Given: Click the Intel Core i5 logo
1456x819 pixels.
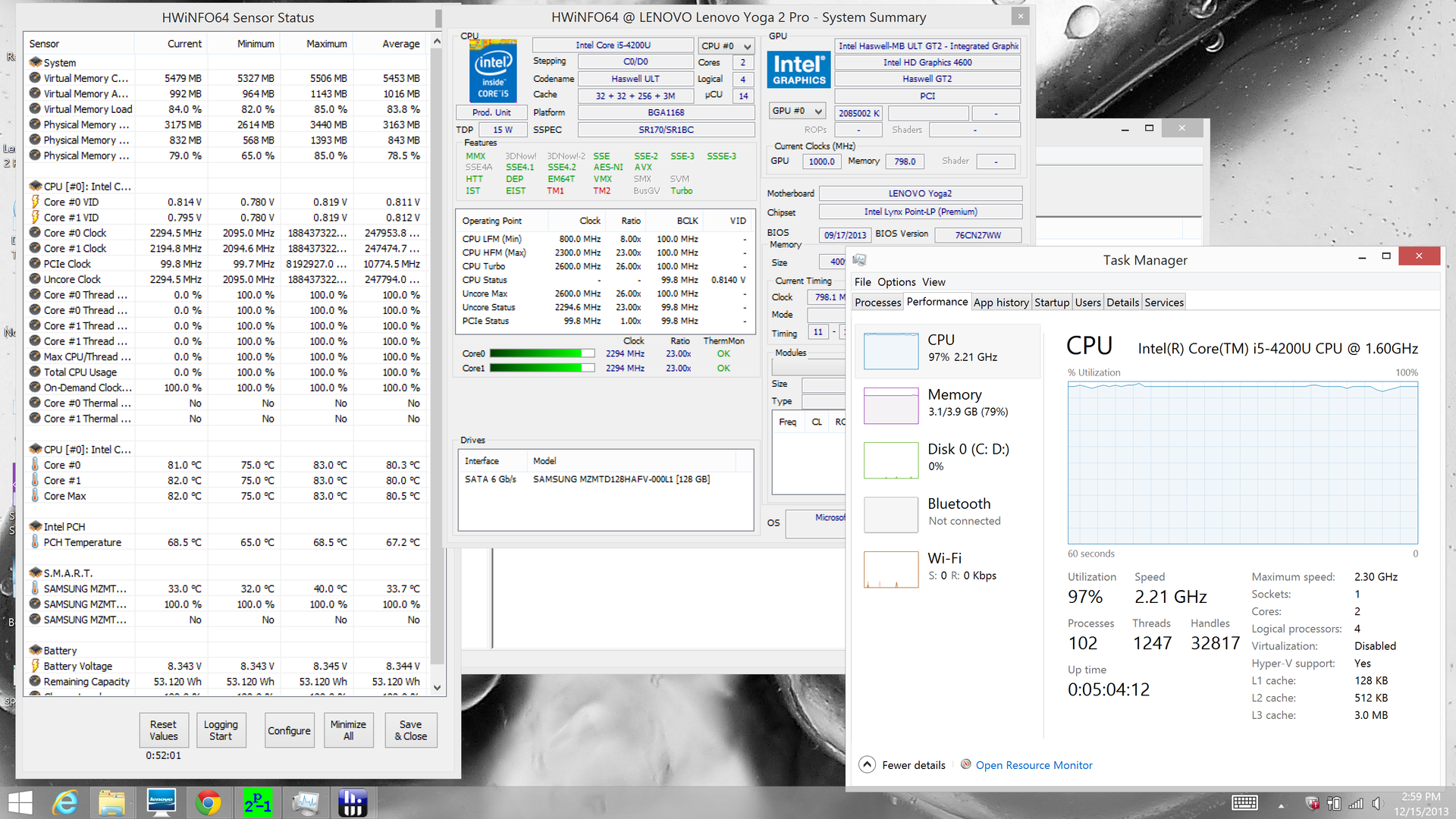Looking at the screenshot, I should click(x=493, y=71).
